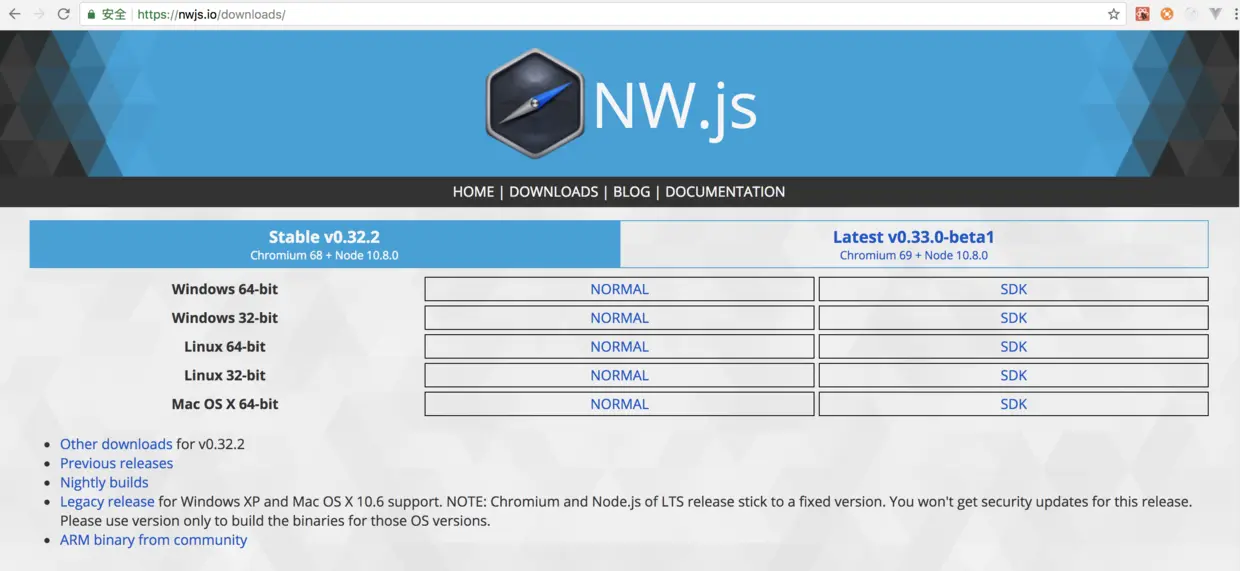
Task: Click the 'Chromium 68 + Node 10.8.0' subtitle
Action: pyautogui.click(x=324, y=256)
